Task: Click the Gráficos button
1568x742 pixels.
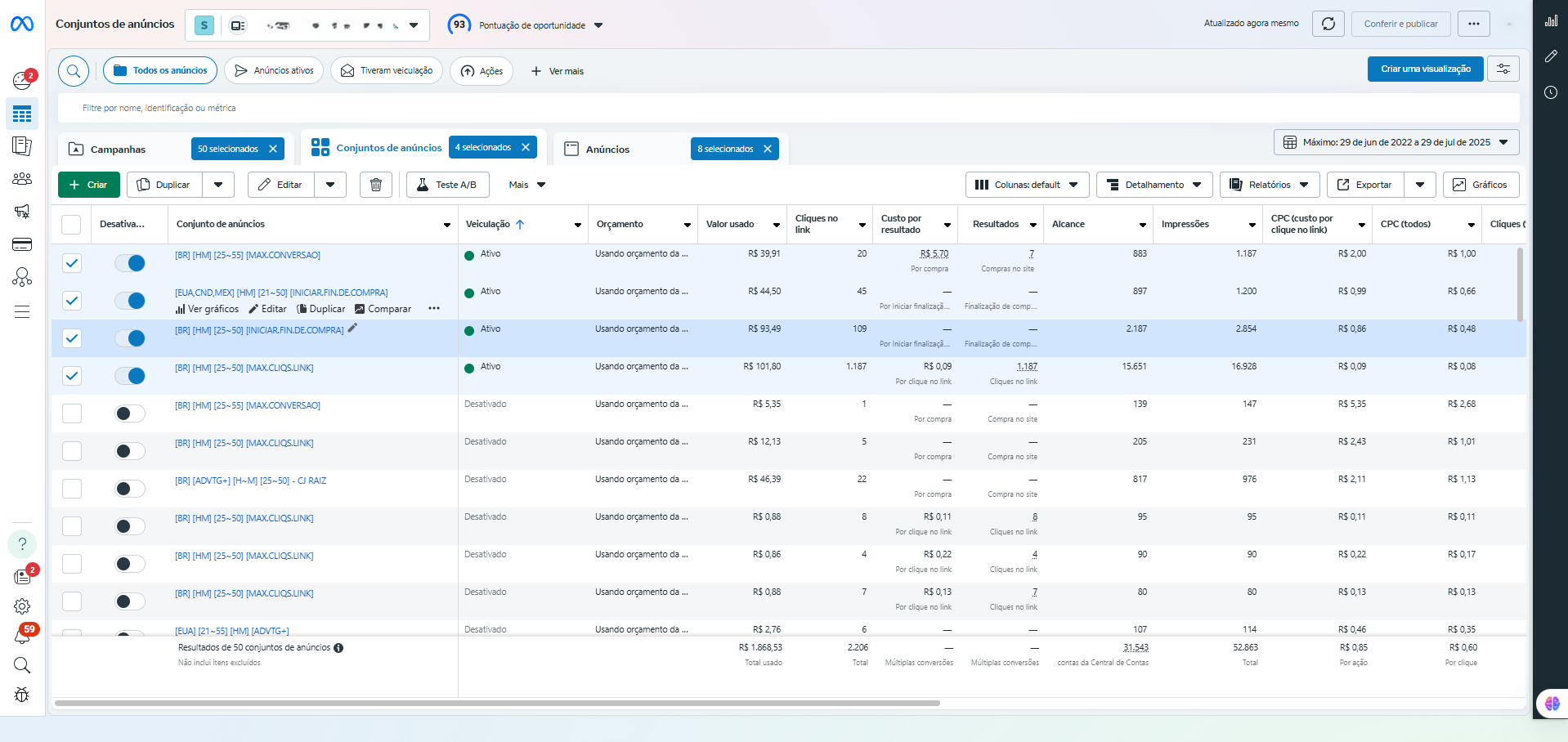Action: [1481, 185]
